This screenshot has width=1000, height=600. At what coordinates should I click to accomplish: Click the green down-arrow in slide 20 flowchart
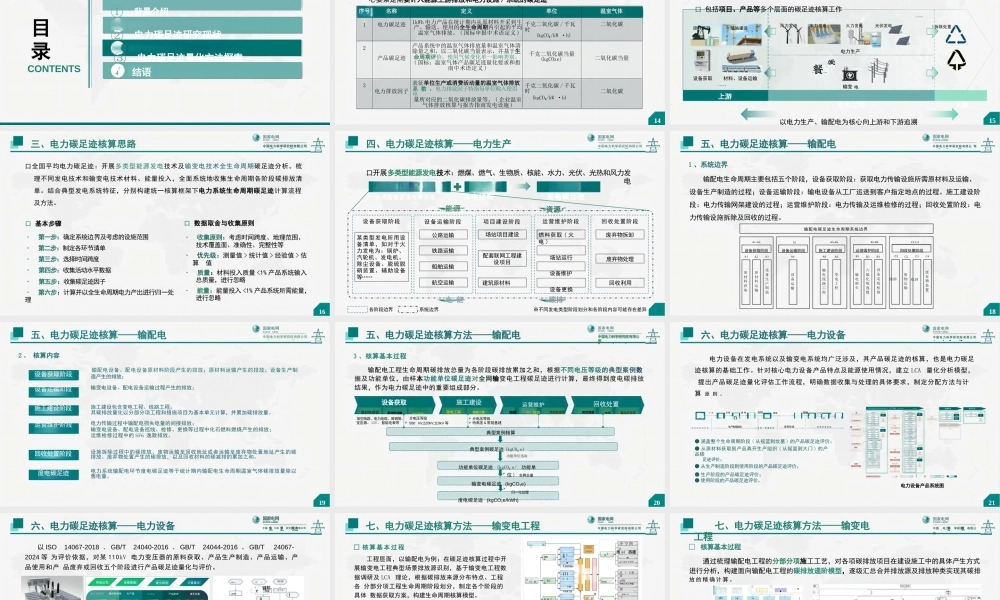click(x=500, y=457)
